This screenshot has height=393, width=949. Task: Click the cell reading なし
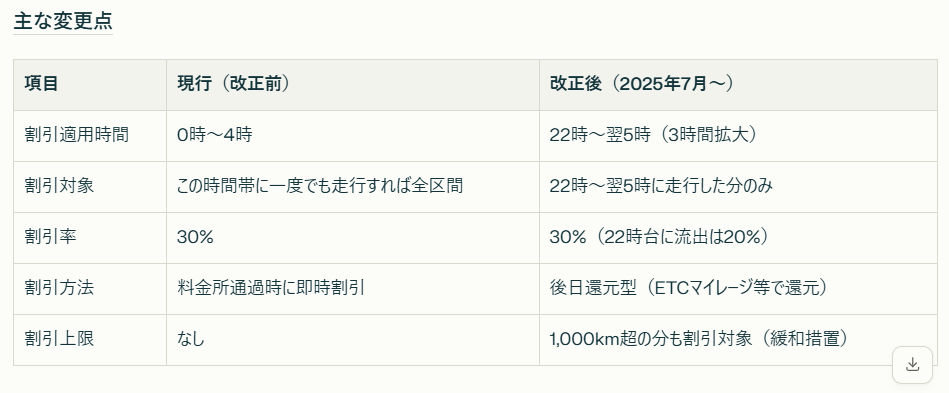[191, 338]
